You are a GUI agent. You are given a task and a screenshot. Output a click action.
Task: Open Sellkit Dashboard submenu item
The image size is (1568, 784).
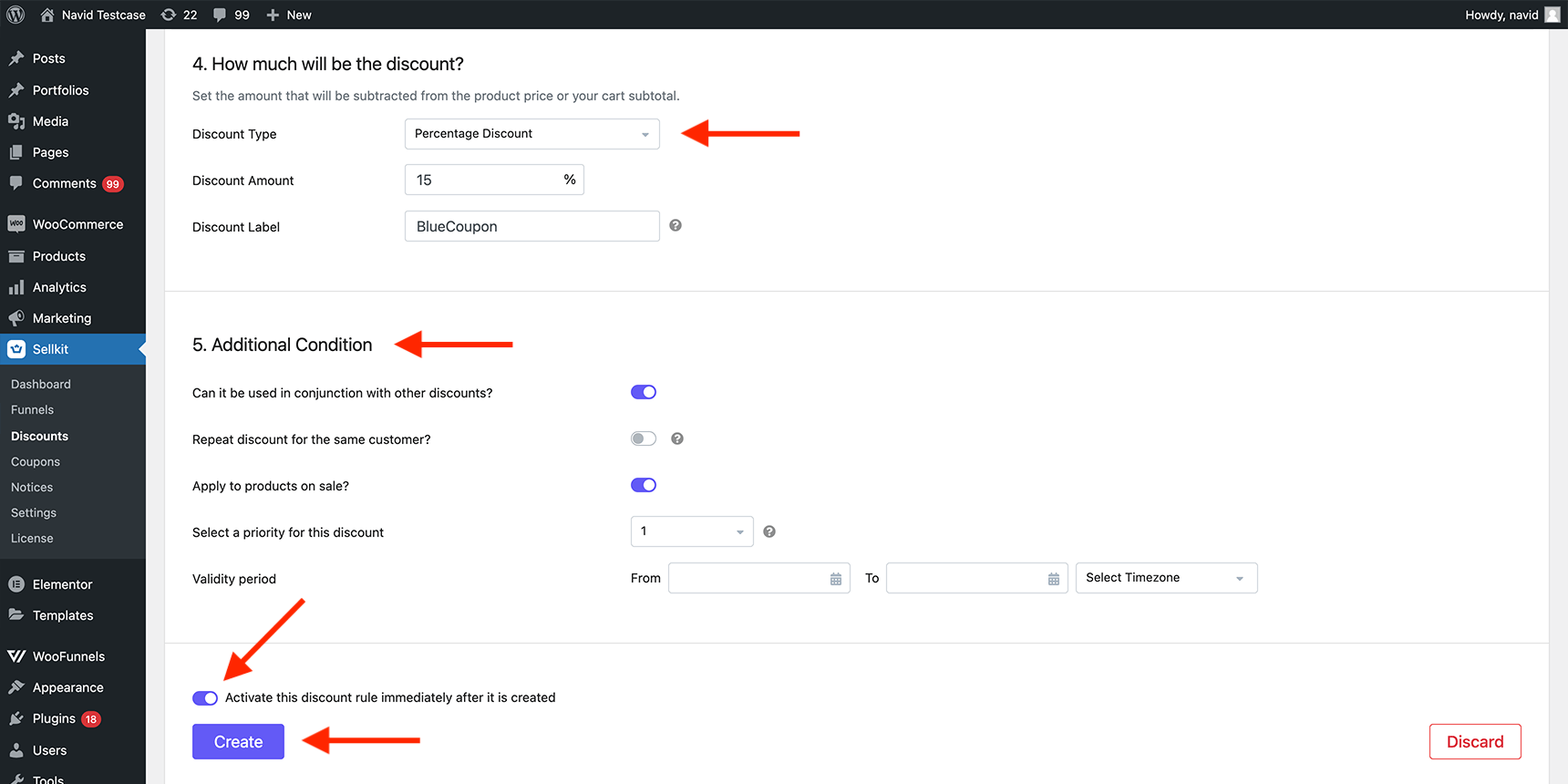41,385
